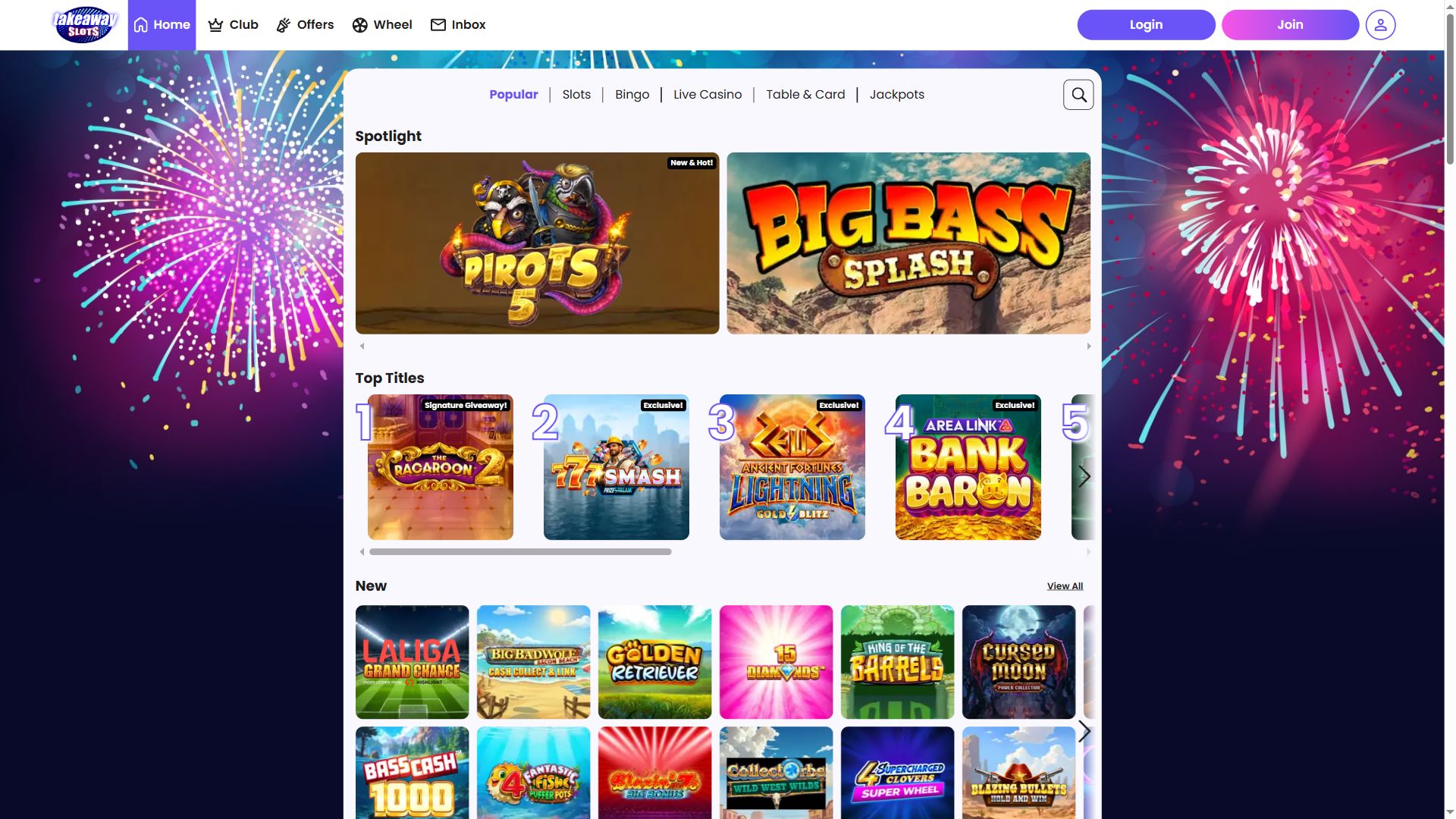Open the 15 Diamonds game tile

[777, 662]
